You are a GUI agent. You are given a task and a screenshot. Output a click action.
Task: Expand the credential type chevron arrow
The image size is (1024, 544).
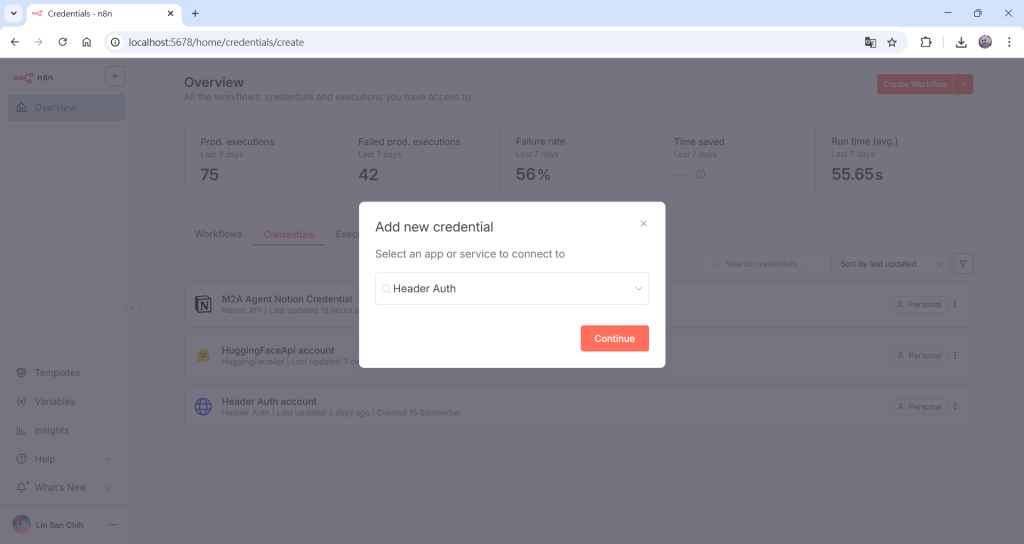[638, 289]
